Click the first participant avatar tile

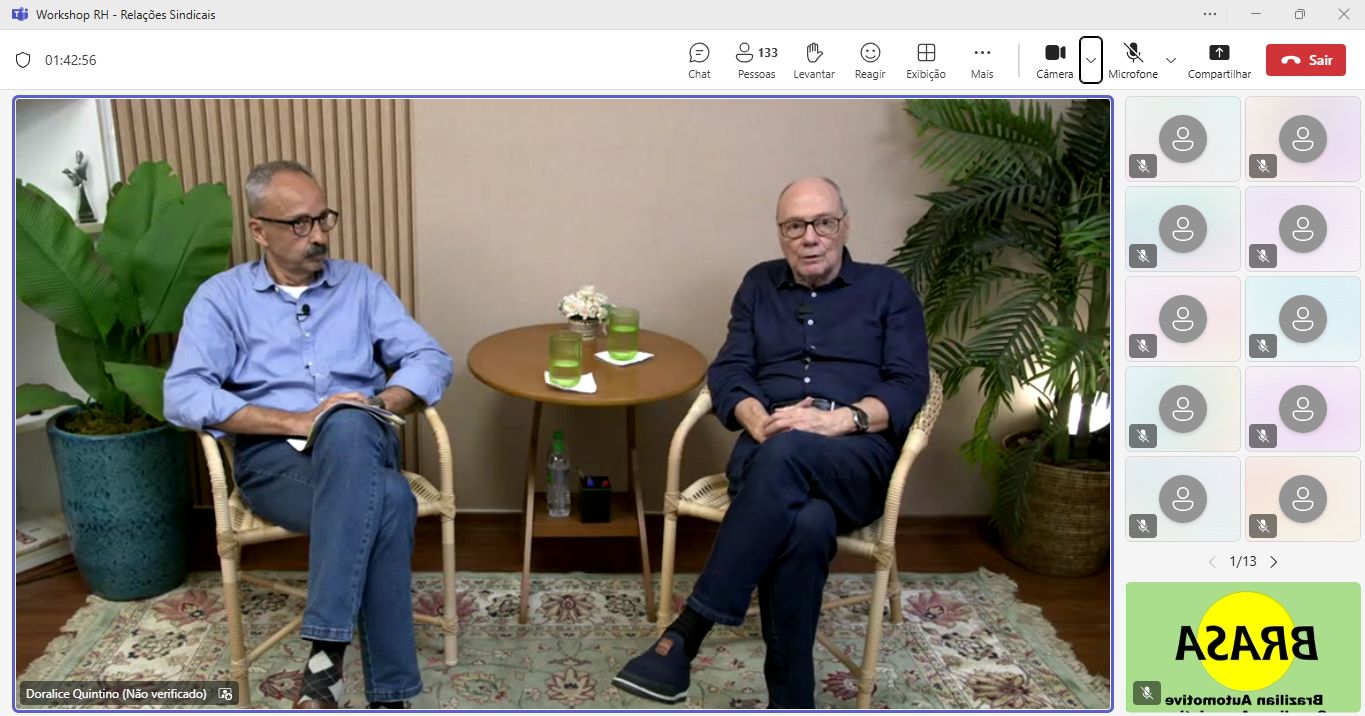pos(1183,139)
